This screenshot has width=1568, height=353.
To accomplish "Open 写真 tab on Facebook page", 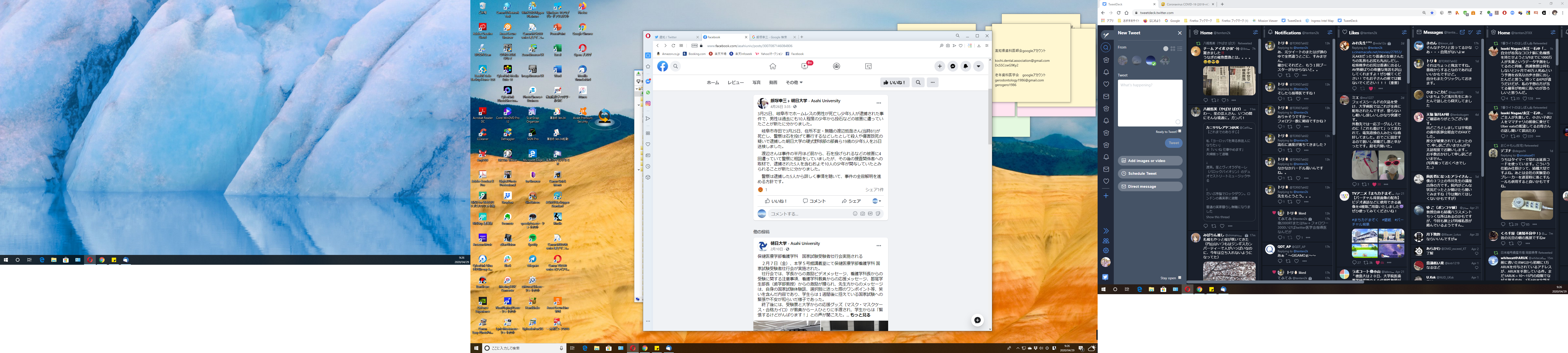I will click(756, 82).
